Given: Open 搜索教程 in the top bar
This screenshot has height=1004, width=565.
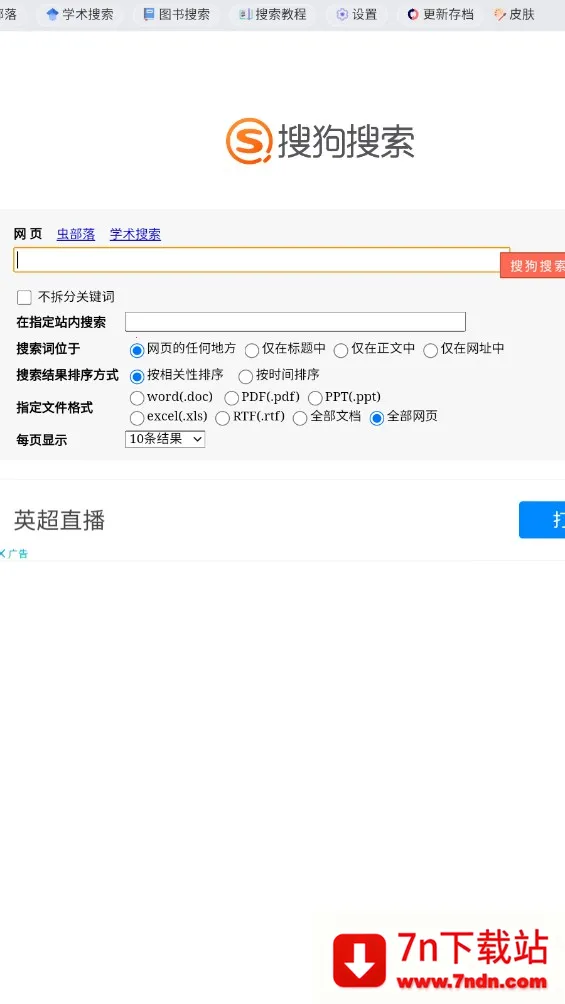Looking at the screenshot, I should tap(273, 14).
